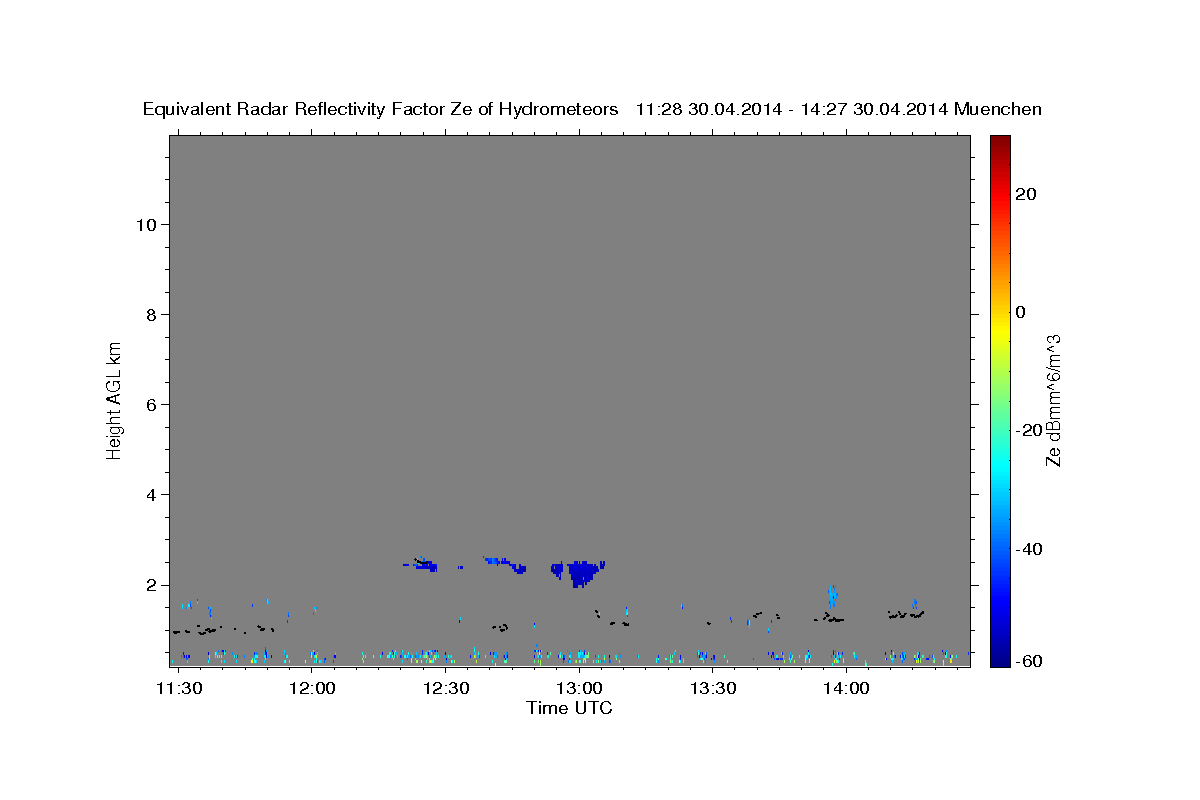This screenshot has width=1200, height=800.
Task: Click the height label 4
Action: click(150, 494)
